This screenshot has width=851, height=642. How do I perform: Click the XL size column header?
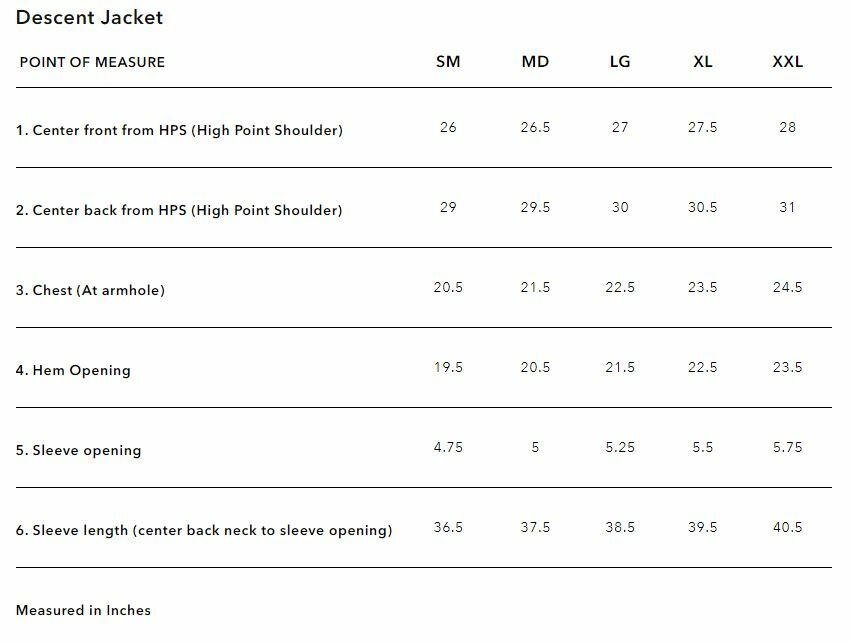pos(703,62)
